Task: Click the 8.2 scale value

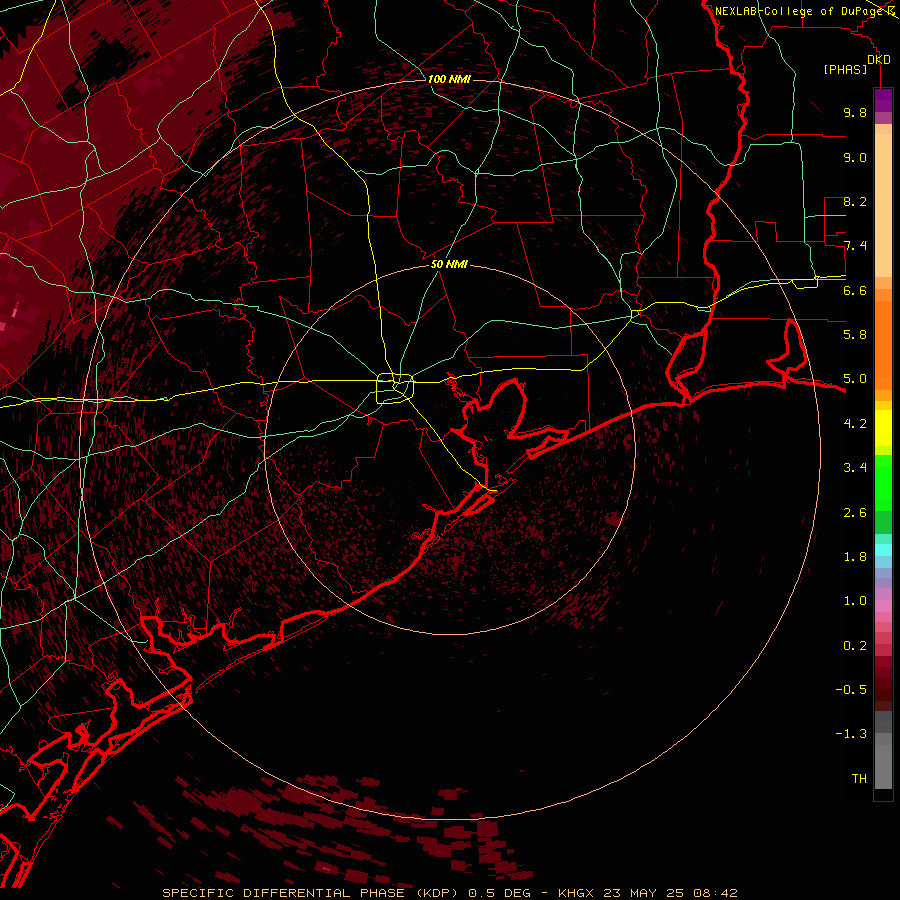Action: pyautogui.click(x=855, y=202)
